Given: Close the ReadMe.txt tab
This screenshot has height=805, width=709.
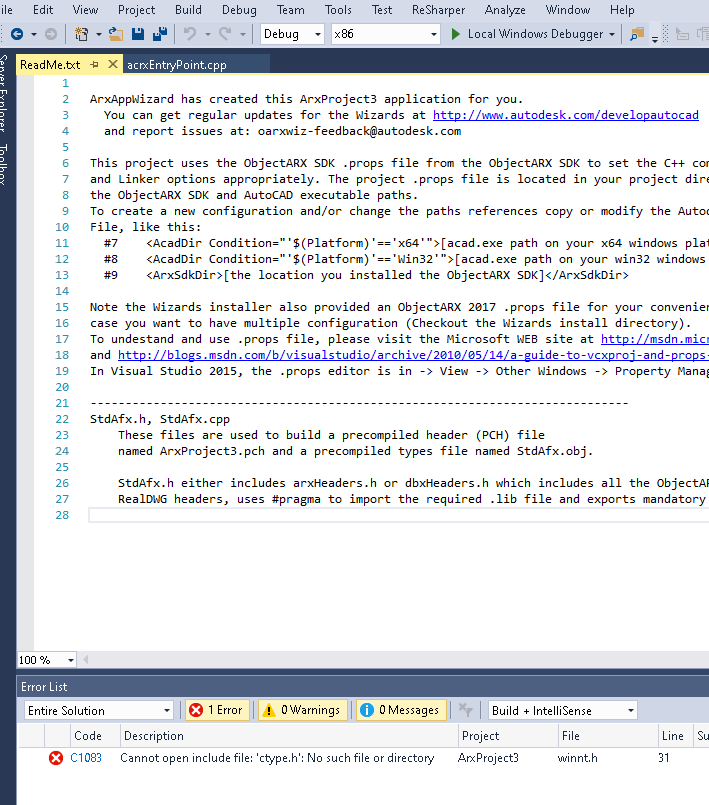Looking at the screenshot, I should tap(113, 64).
